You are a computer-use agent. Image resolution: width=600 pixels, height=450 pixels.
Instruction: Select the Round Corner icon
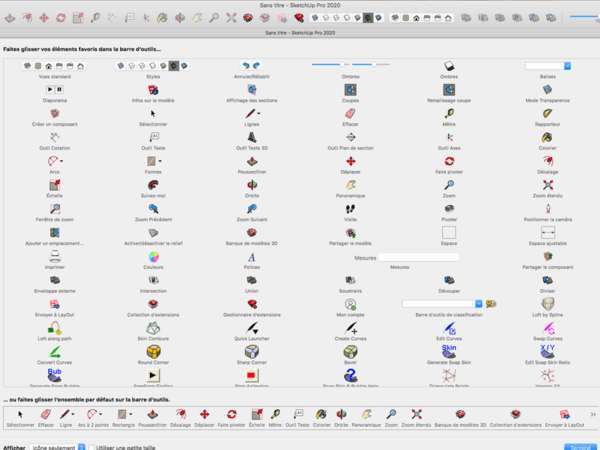[x=153, y=351]
